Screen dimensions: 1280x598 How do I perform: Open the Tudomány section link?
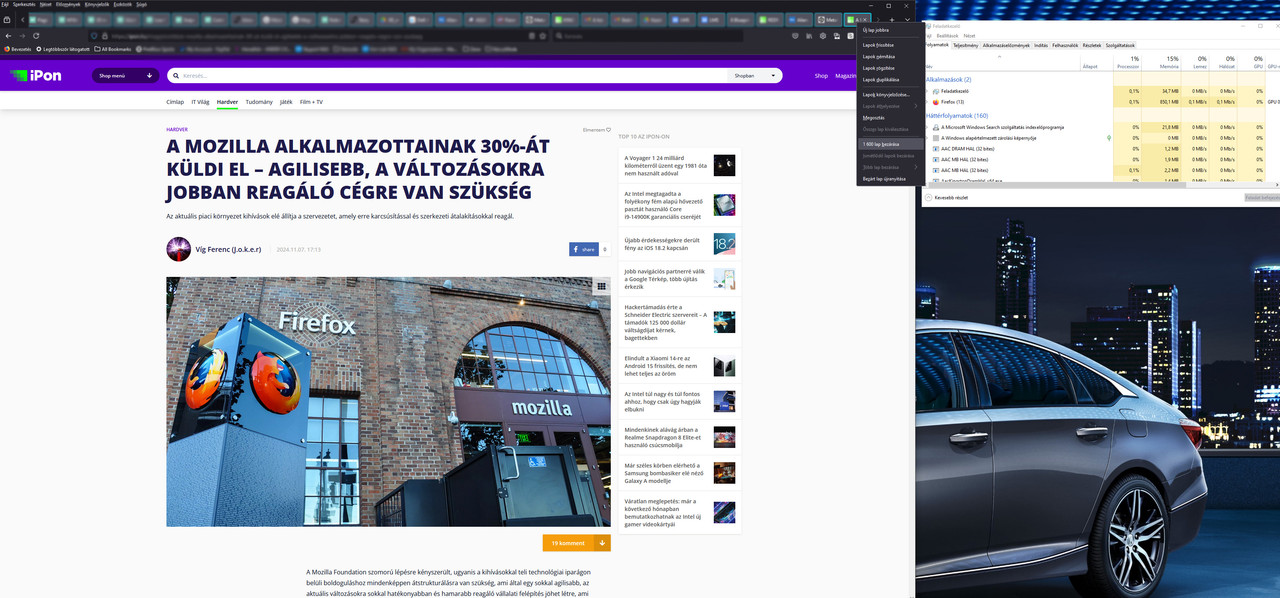pos(259,102)
